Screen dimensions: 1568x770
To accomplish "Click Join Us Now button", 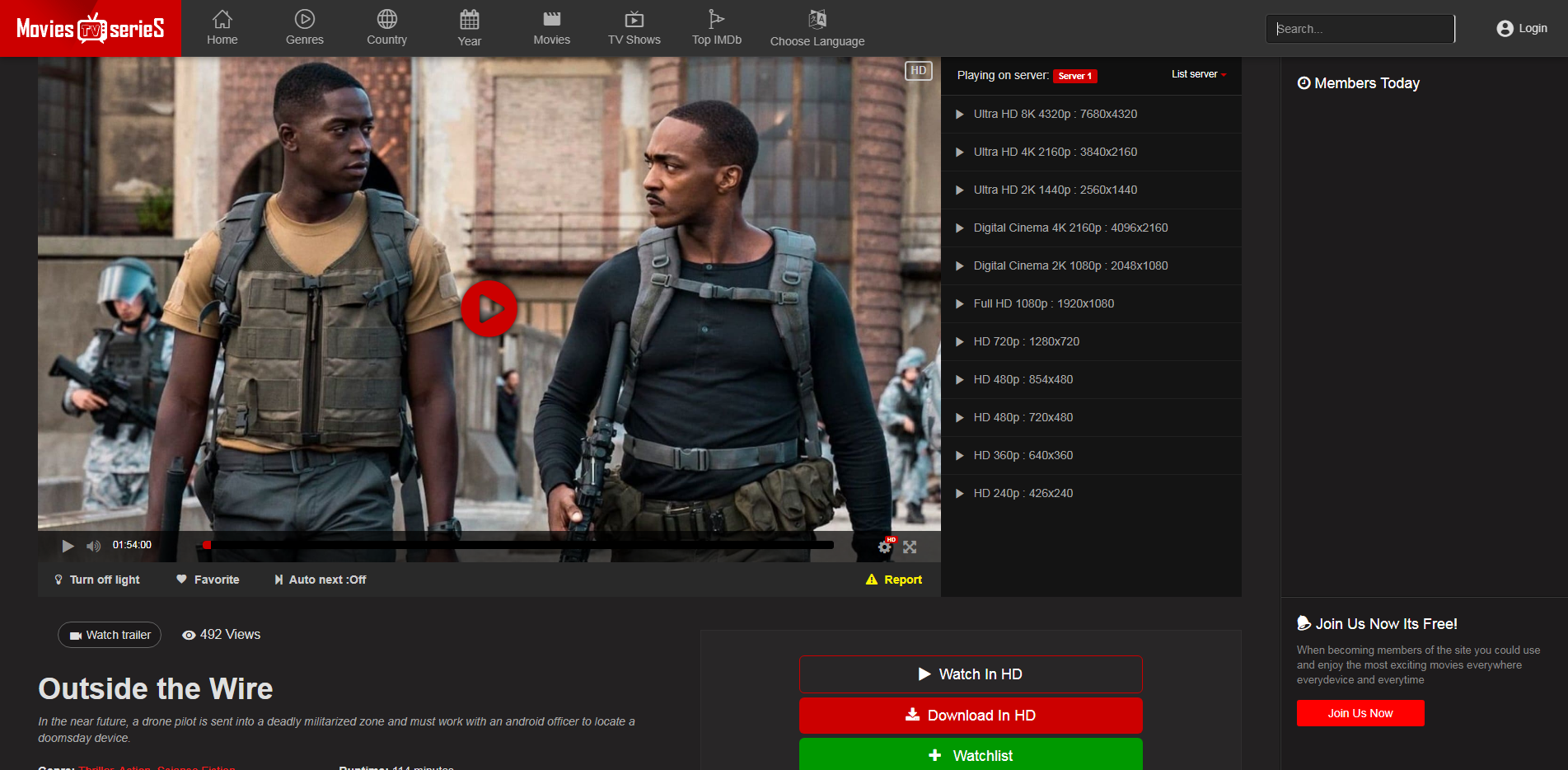I will pos(1360,713).
